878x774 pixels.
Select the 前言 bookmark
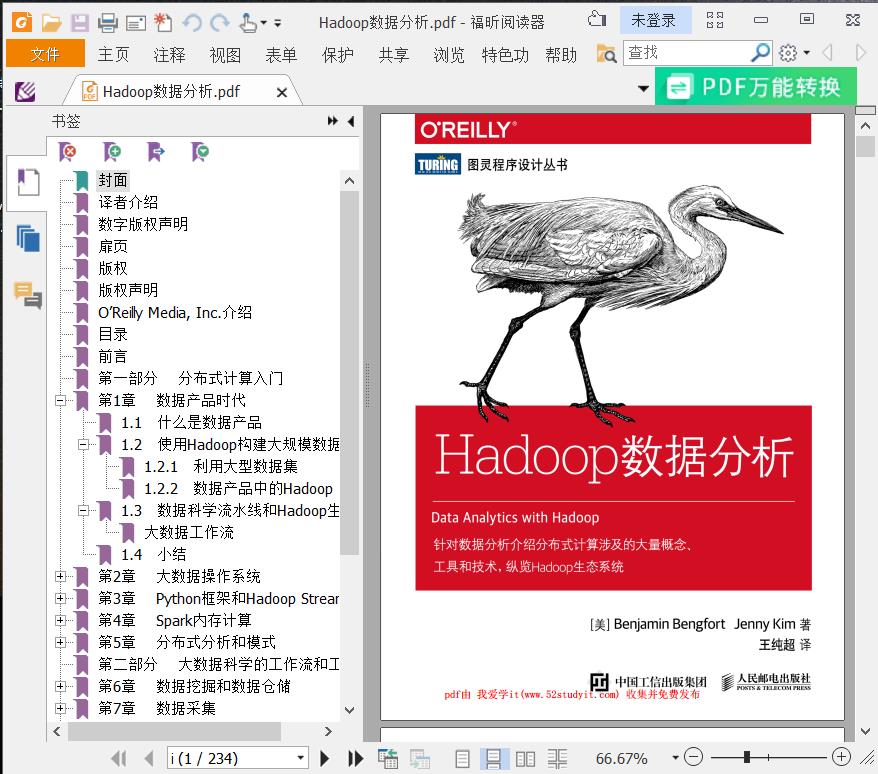[x=113, y=357]
